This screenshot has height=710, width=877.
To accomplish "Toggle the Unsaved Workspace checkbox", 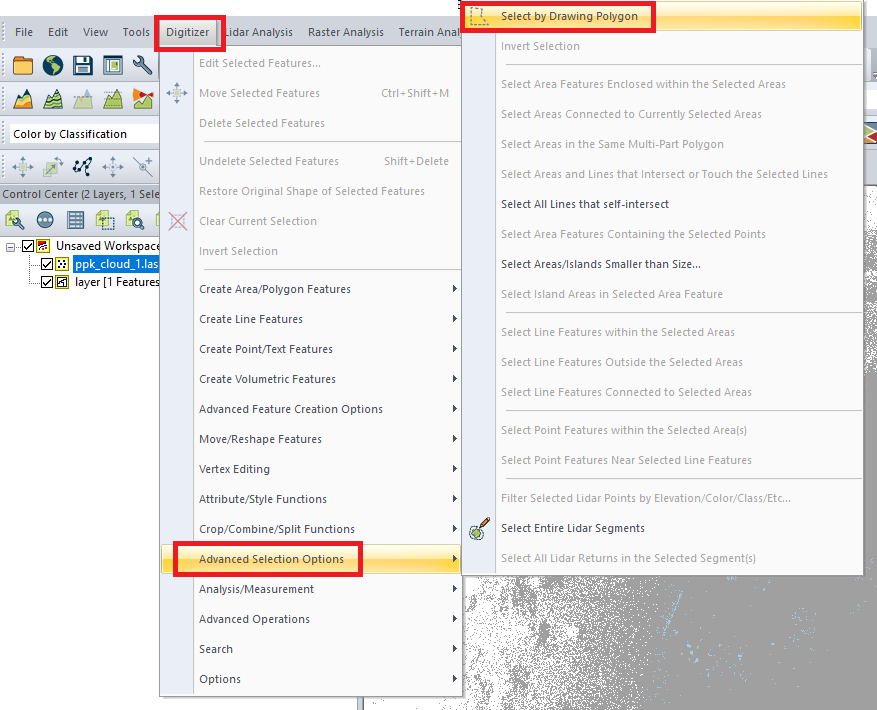I will [28, 246].
